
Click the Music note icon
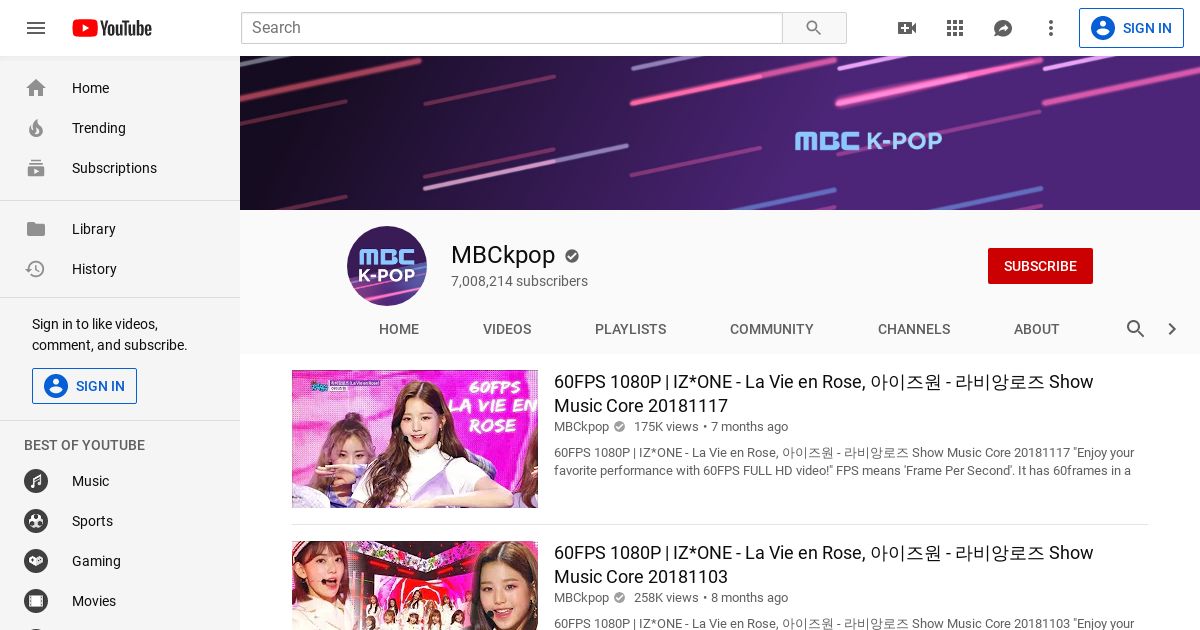coord(36,481)
